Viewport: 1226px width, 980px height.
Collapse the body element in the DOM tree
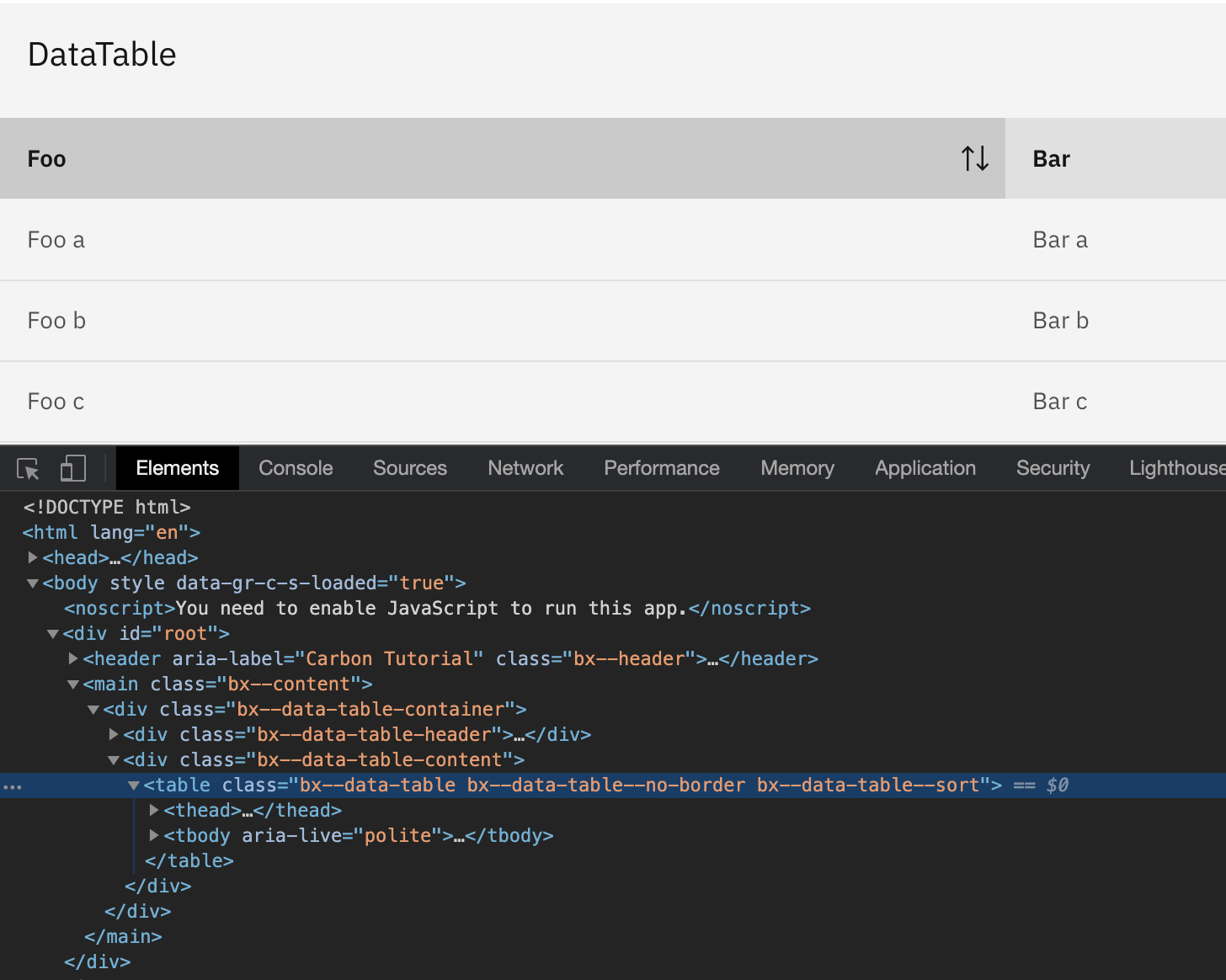32,583
